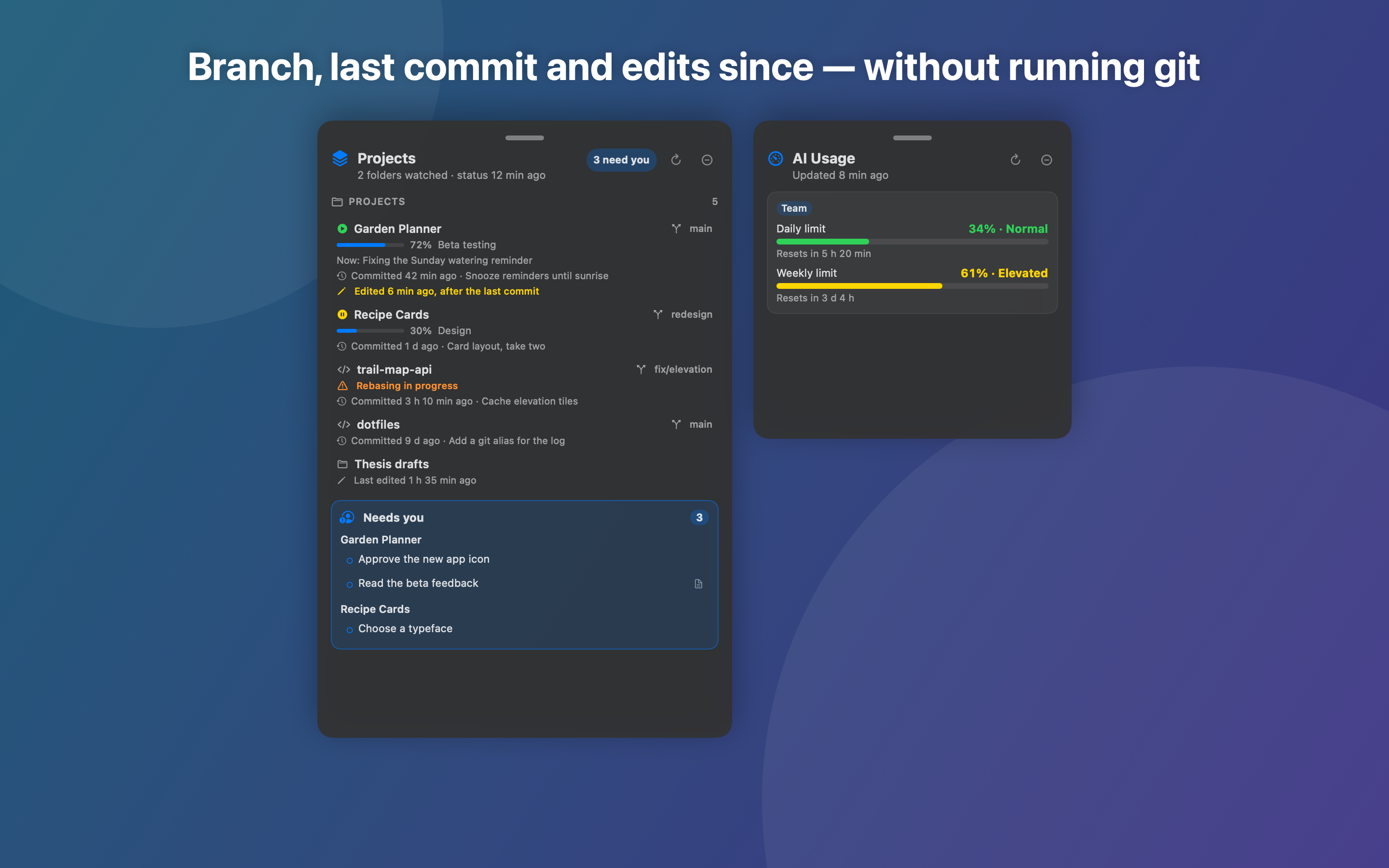This screenshot has height=868, width=1389.
Task: Click the code icon beside trail-map-api
Action: click(x=344, y=369)
